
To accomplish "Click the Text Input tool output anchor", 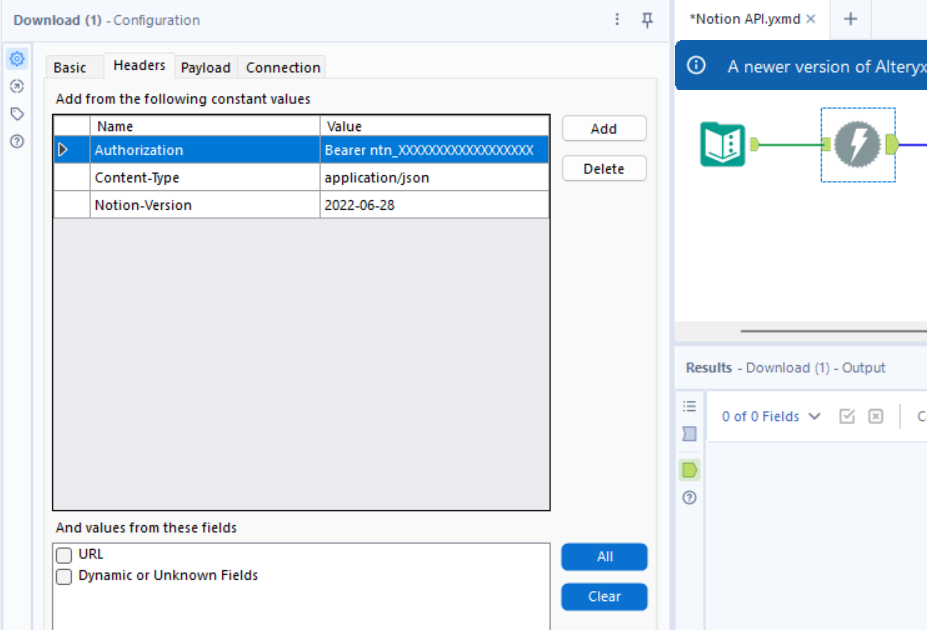I will coord(754,144).
